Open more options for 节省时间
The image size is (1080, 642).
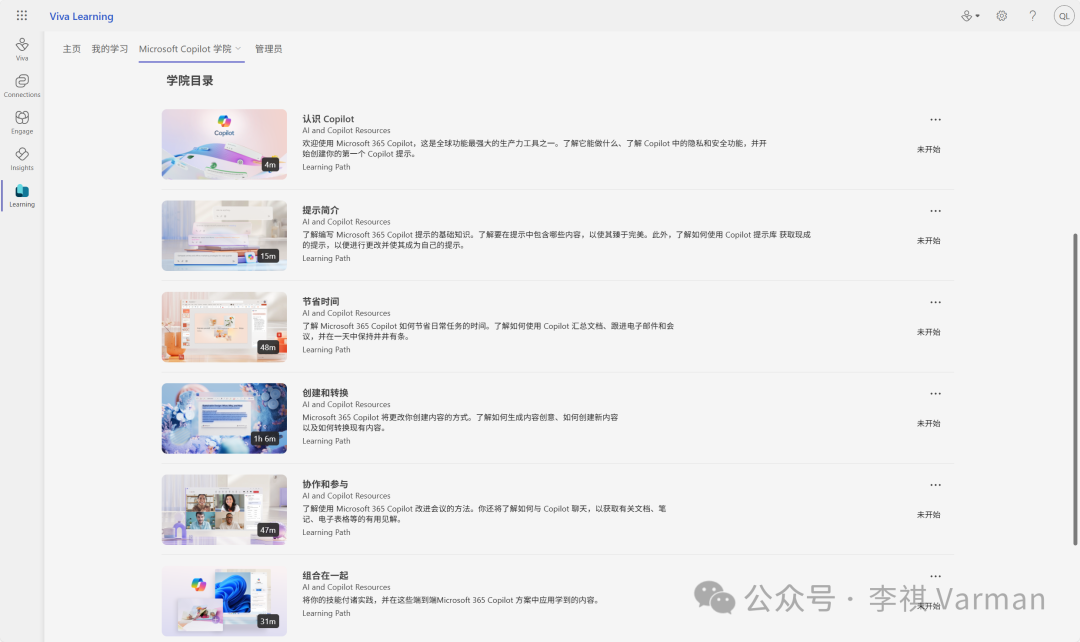935,302
